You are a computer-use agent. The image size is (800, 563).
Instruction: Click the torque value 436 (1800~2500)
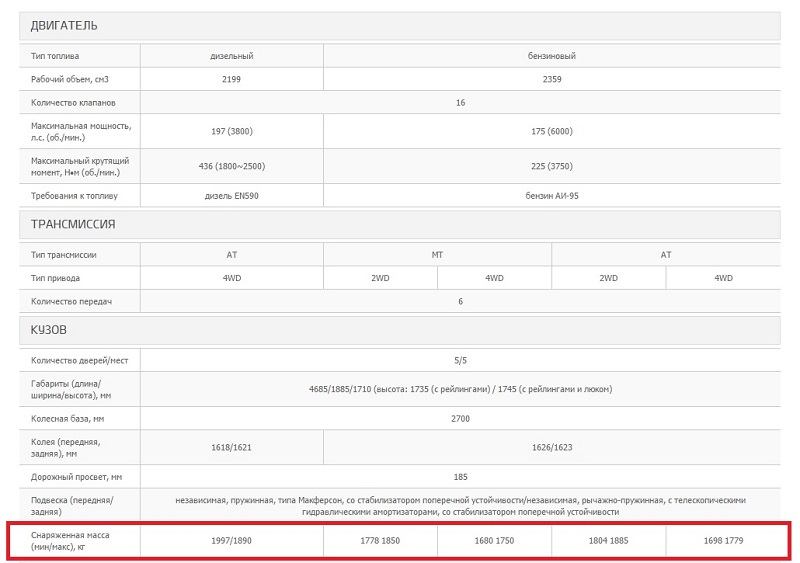232,165
